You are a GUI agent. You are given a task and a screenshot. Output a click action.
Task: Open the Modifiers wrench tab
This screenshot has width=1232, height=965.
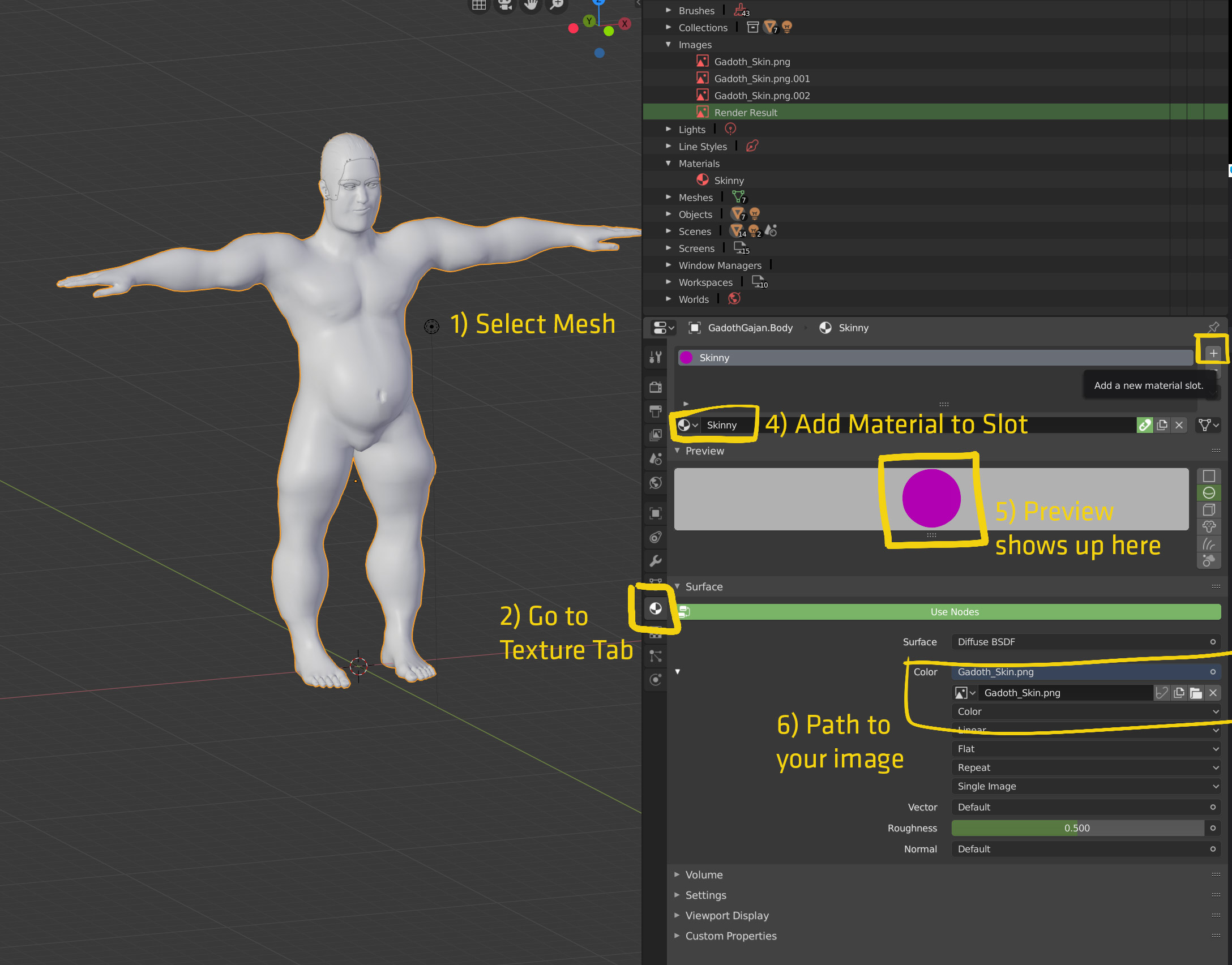(656, 561)
